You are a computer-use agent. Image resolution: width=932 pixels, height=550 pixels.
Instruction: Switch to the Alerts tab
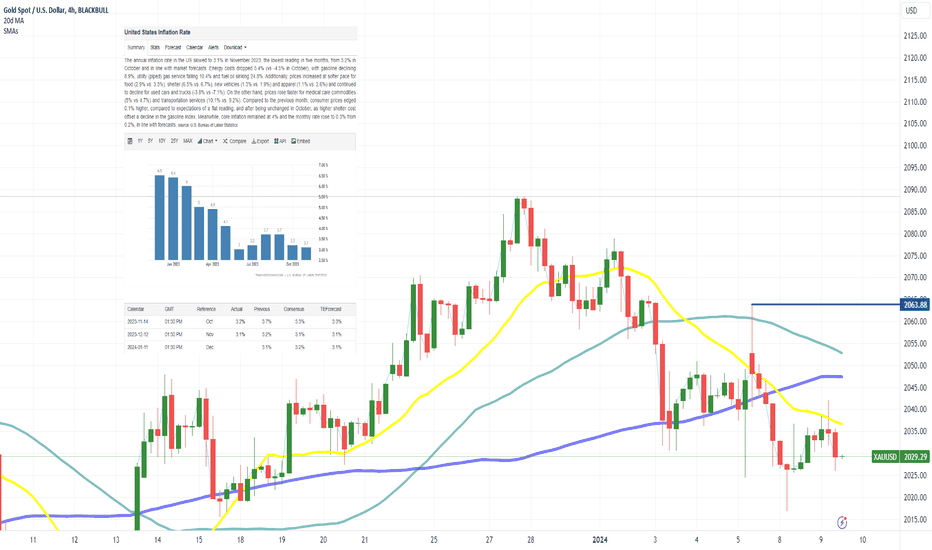click(213, 48)
